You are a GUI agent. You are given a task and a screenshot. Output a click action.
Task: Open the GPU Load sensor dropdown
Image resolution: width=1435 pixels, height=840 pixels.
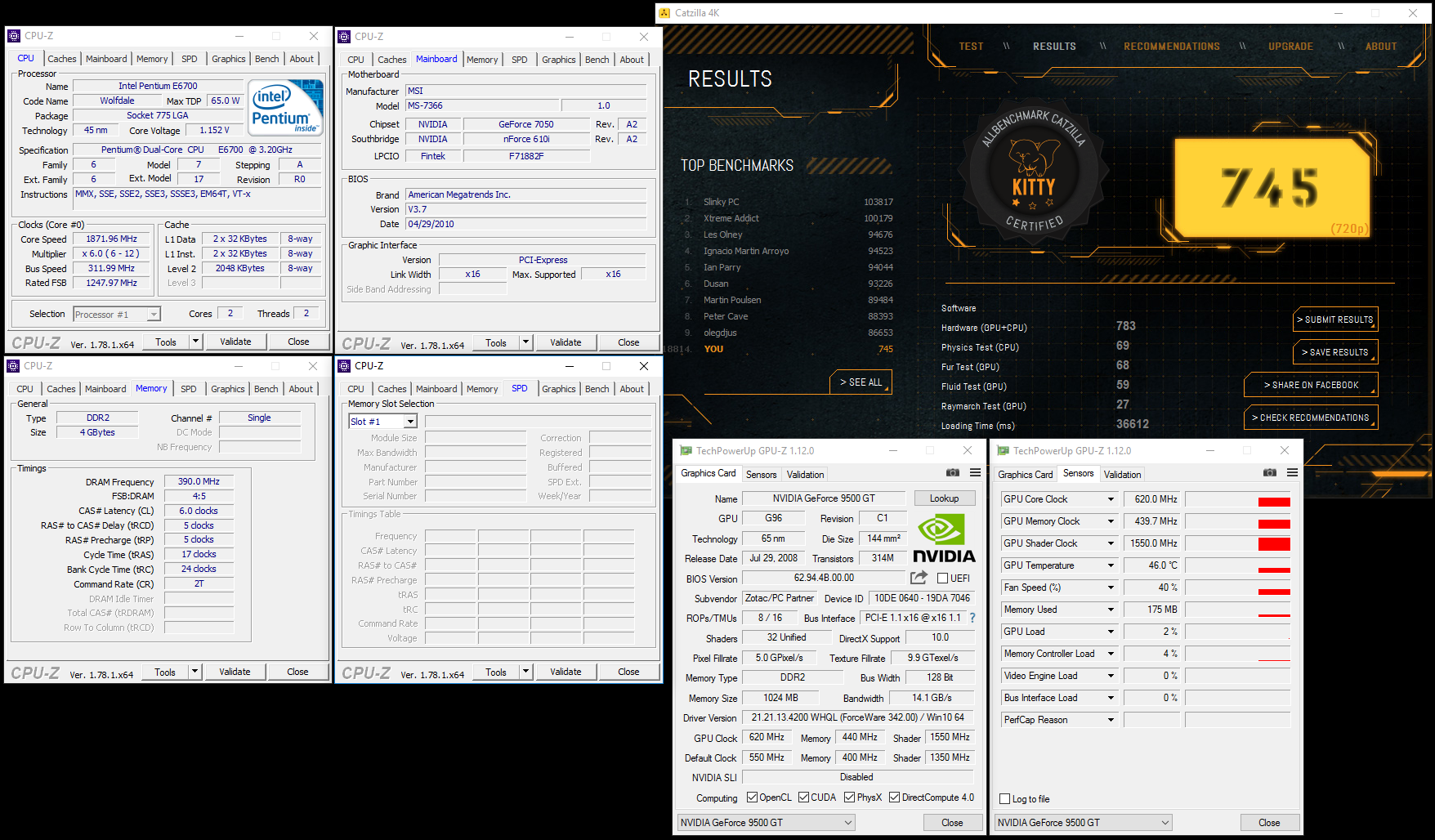pyautogui.click(x=1111, y=632)
